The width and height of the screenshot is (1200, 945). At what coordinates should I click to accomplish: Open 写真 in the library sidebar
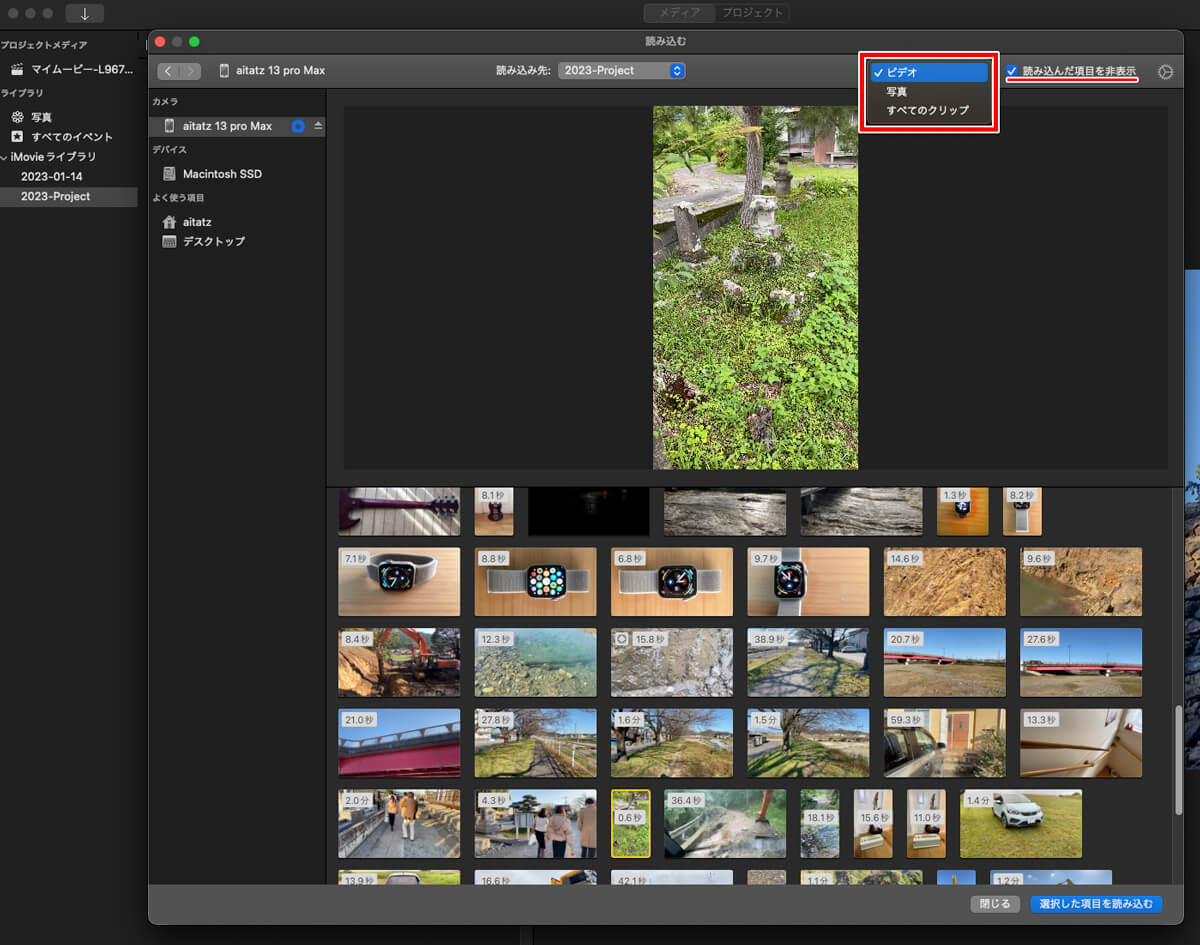(41, 117)
